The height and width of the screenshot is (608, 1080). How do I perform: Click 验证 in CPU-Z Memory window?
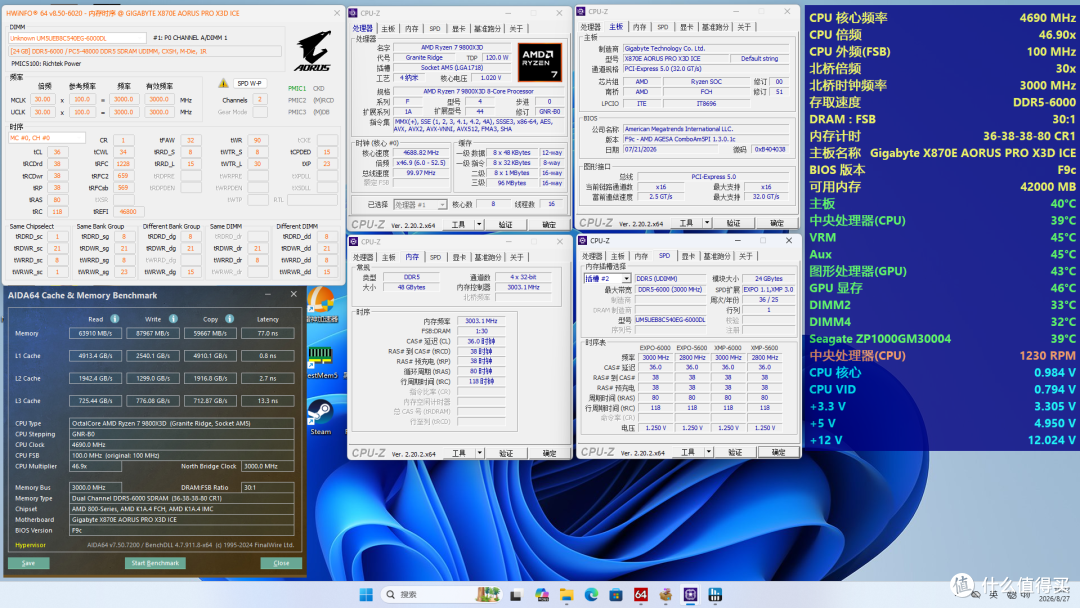506,453
